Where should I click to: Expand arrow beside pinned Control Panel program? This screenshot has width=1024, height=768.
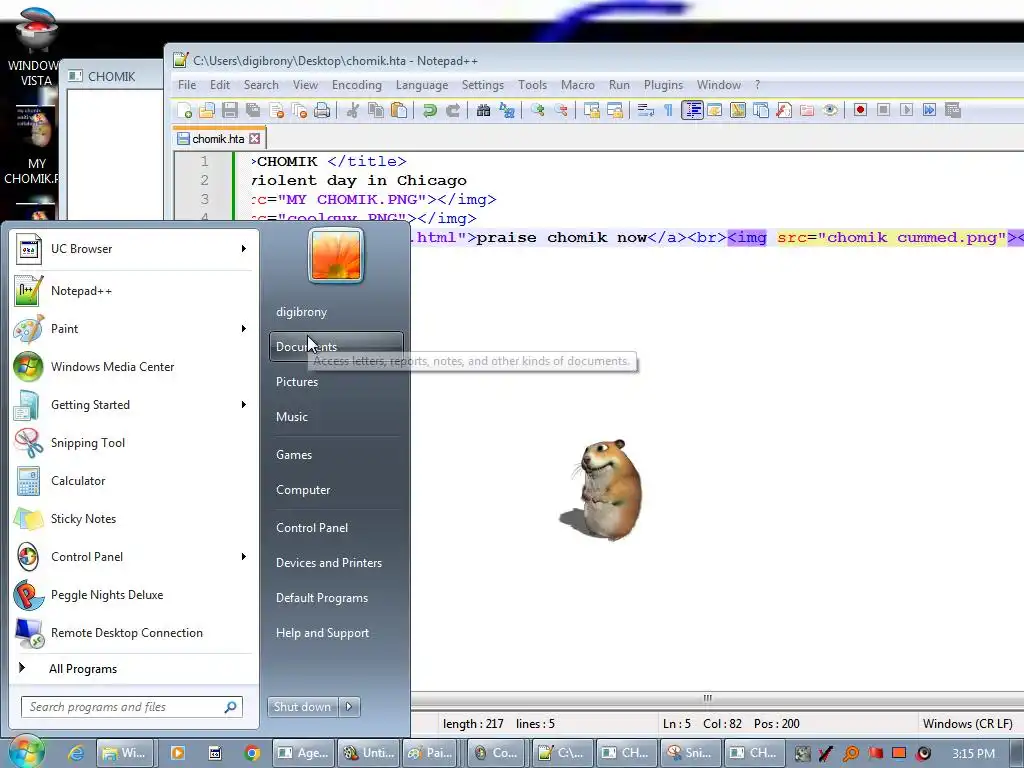point(244,556)
